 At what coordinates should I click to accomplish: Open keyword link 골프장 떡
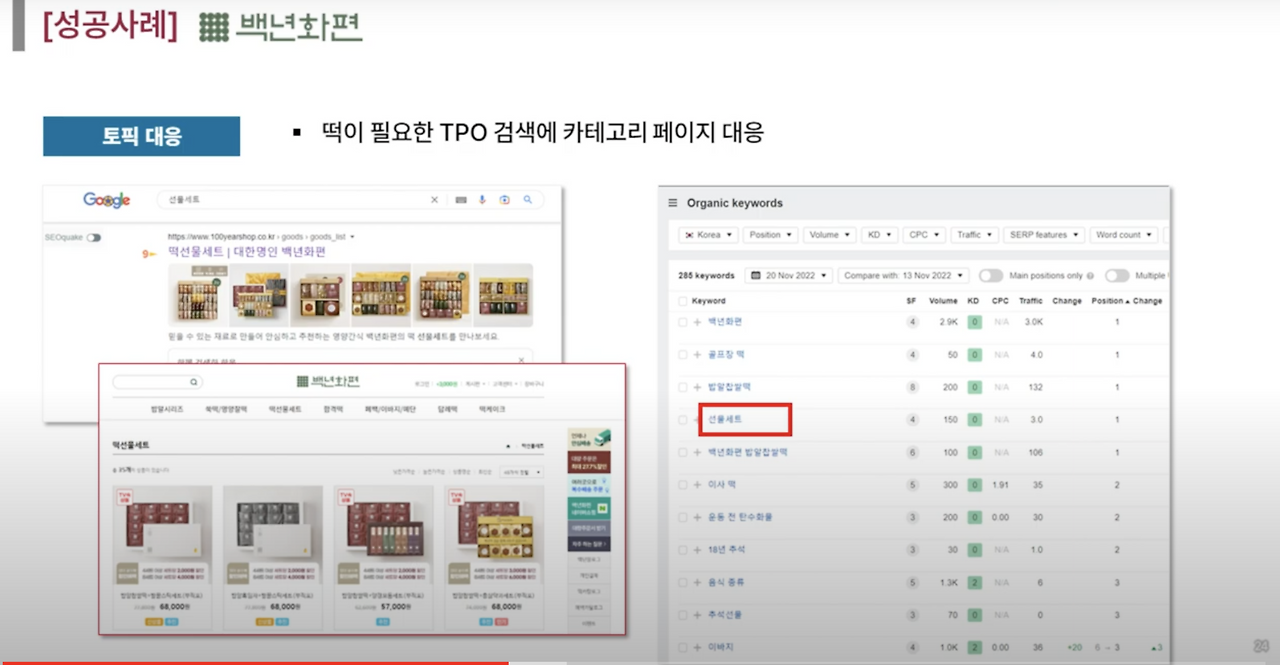click(726, 355)
